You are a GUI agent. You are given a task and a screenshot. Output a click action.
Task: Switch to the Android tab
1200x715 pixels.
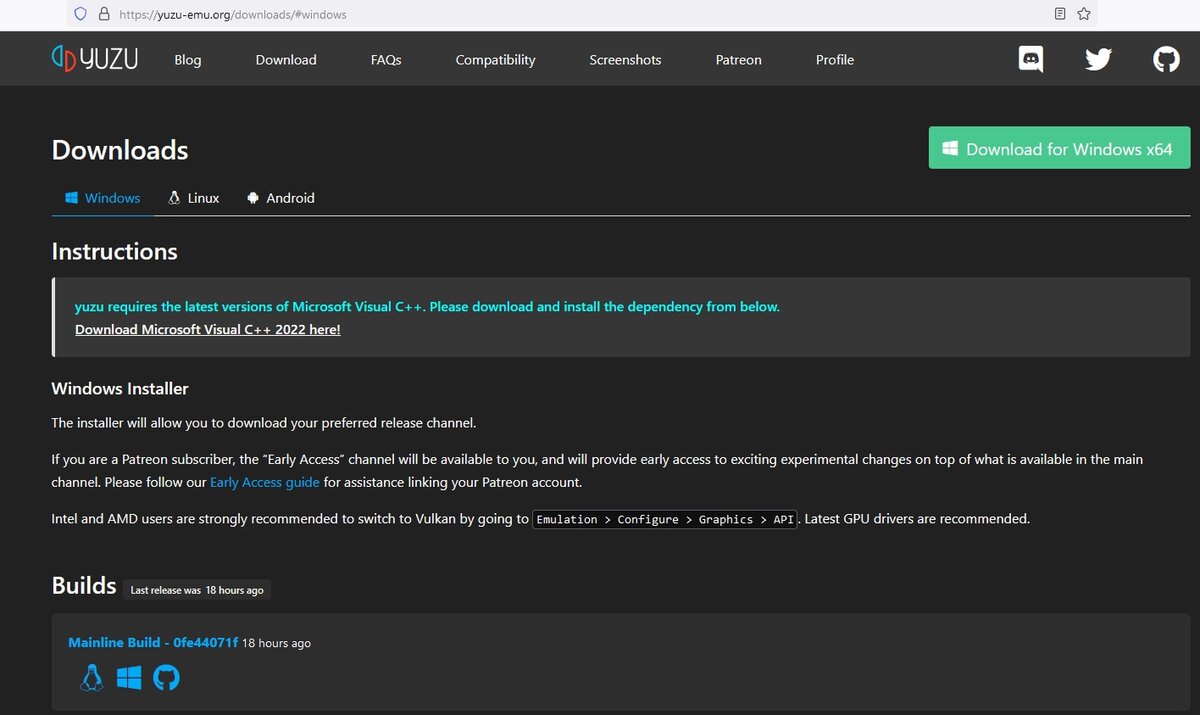(281, 198)
